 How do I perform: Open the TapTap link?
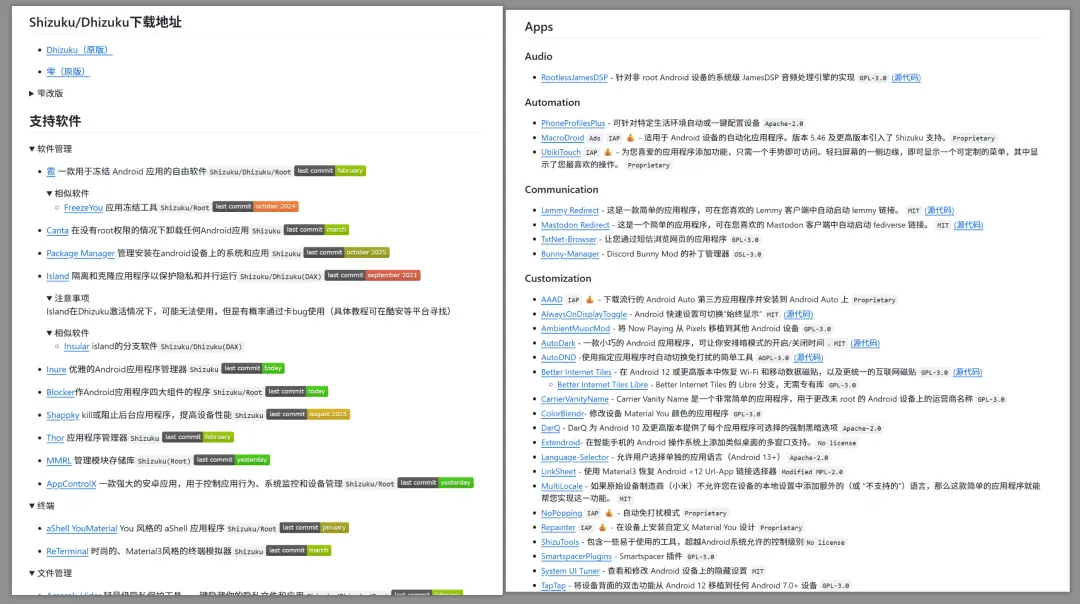(x=553, y=585)
